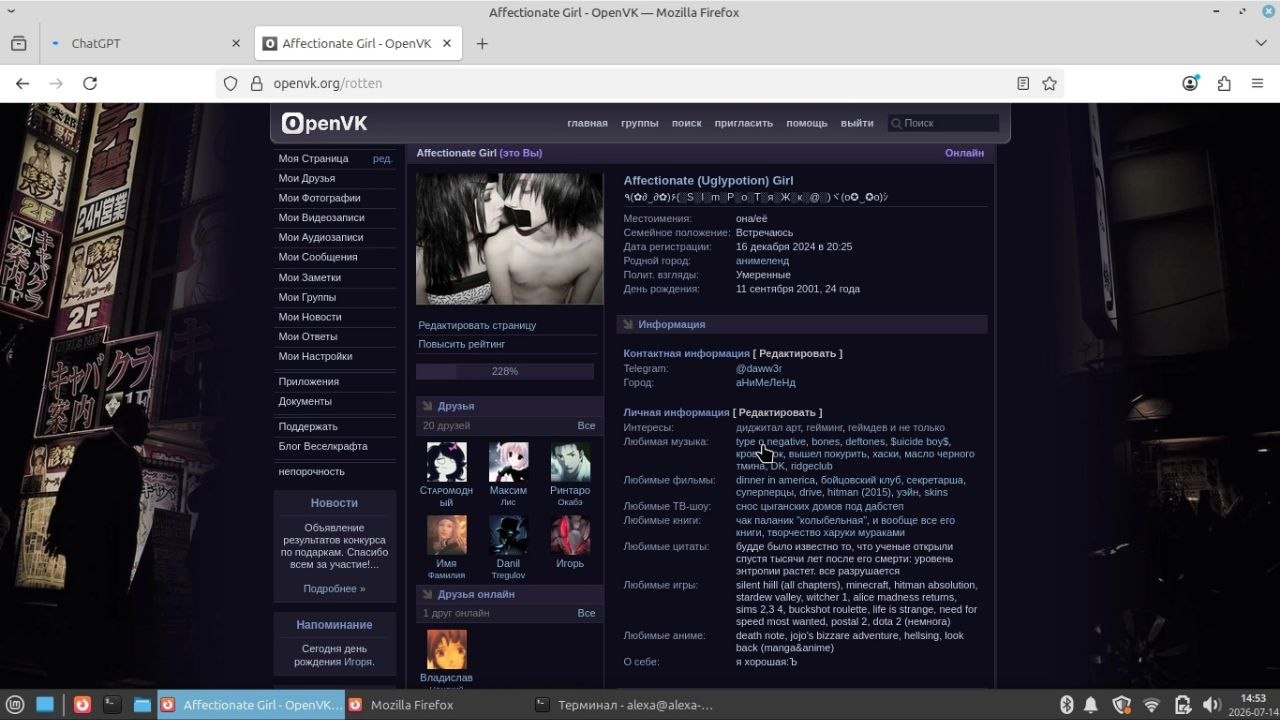Open 'главная' in the OpenVK header
Screen dimensions: 1280x720
tap(587, 123)
